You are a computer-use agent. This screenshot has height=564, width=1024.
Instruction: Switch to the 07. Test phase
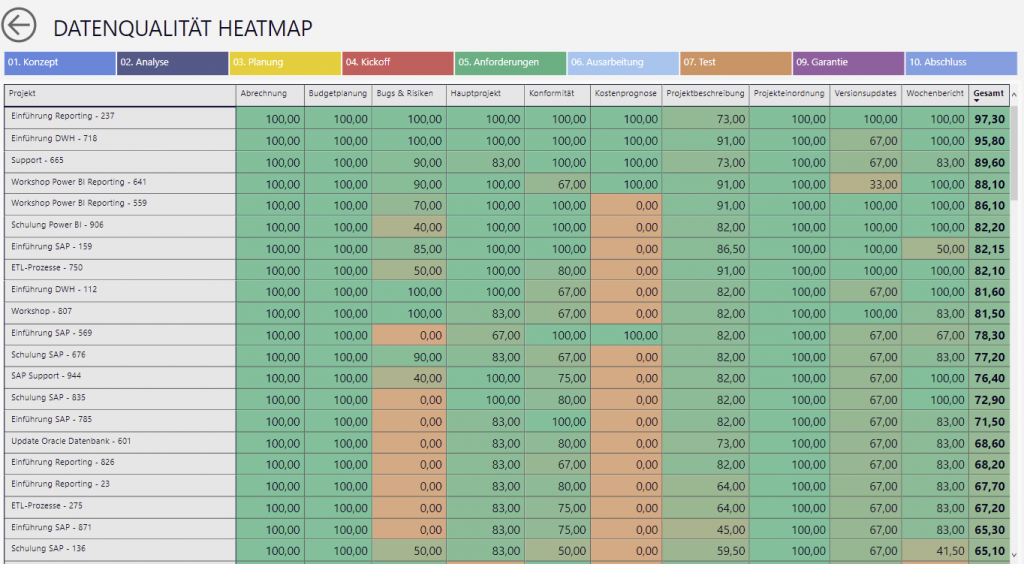(x=735, y=63)
